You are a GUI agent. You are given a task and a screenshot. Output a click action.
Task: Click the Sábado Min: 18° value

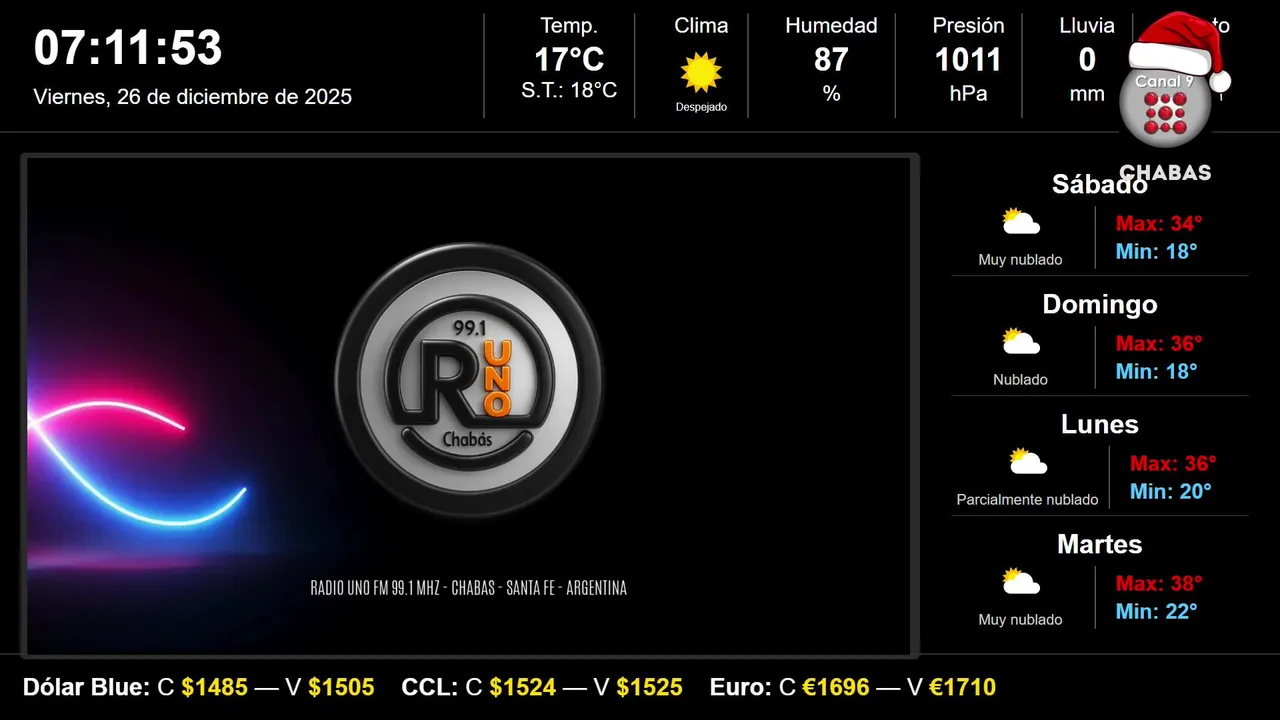(1157, 251)
